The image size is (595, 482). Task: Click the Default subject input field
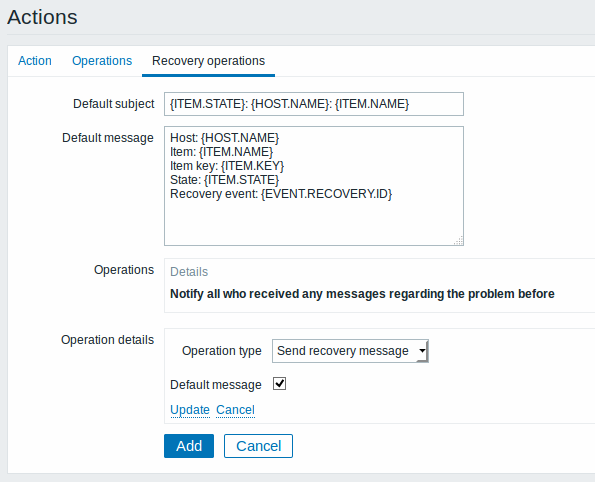coord(314,104)
